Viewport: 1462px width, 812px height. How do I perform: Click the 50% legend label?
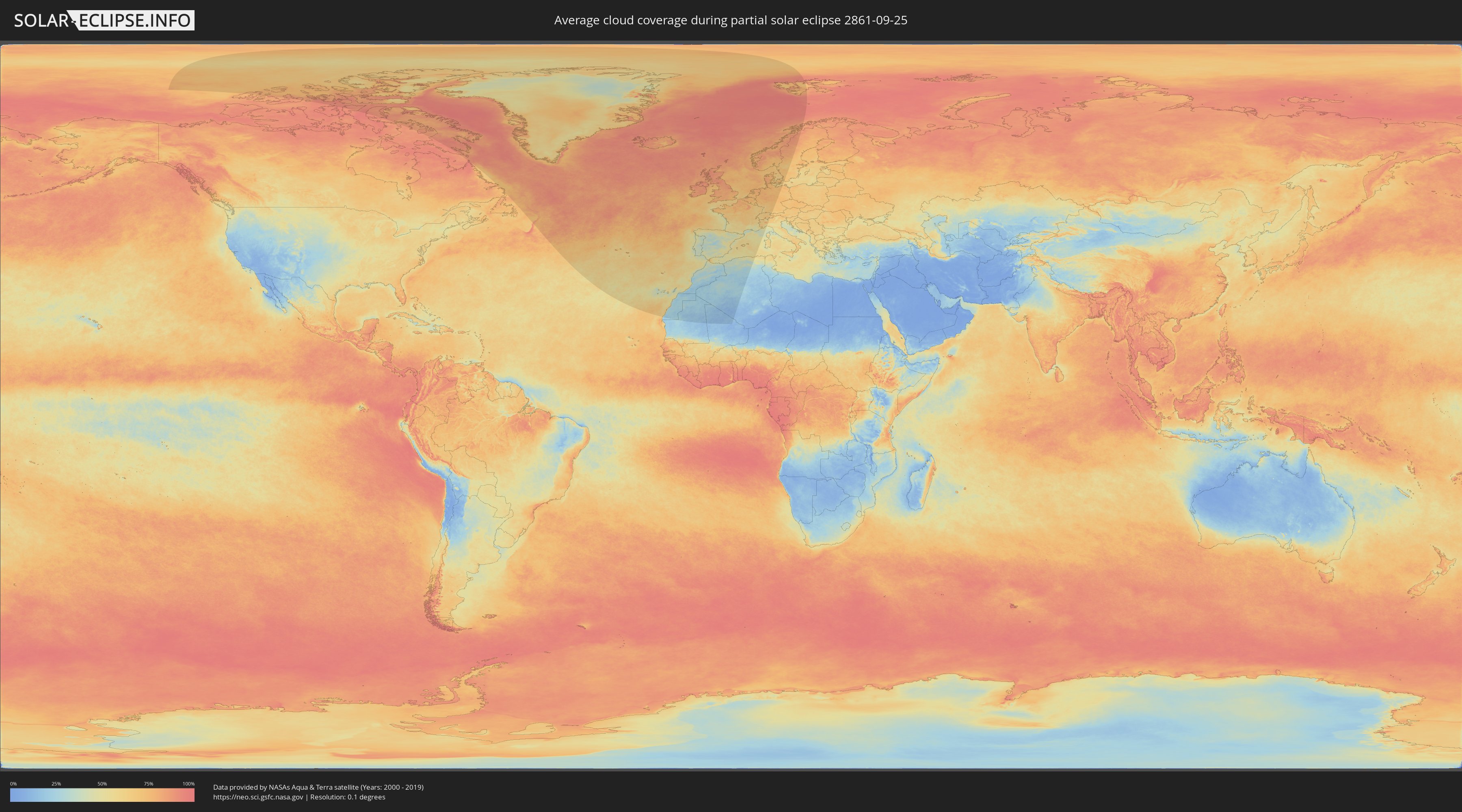click(x=102, y=784)
